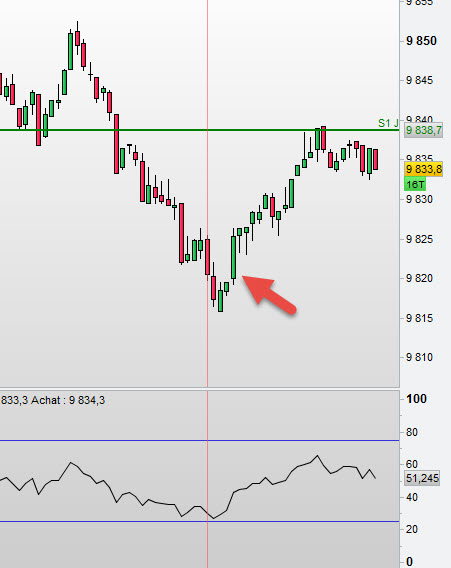The image size is (451, 568).
Task: Click the 40 level on RSI scale
Action: 412,497
